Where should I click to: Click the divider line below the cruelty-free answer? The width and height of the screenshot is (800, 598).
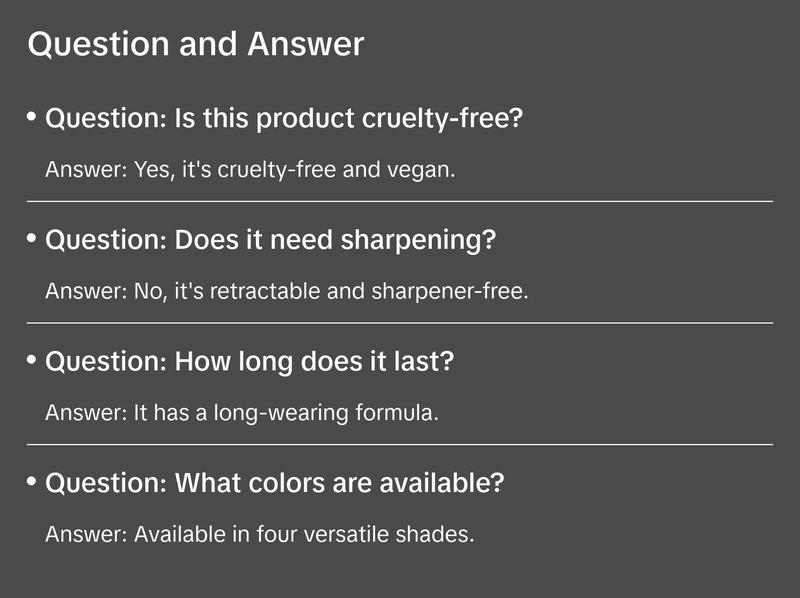[400, 201]
